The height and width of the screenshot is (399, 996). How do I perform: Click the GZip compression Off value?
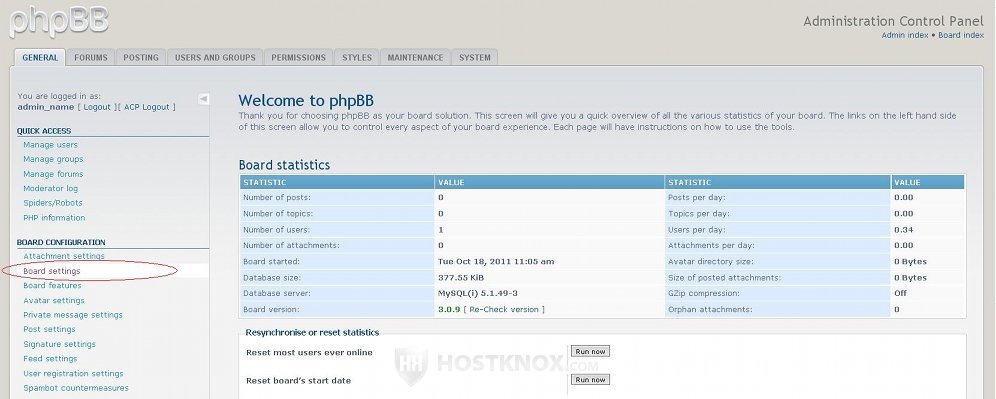pos(901,294)
